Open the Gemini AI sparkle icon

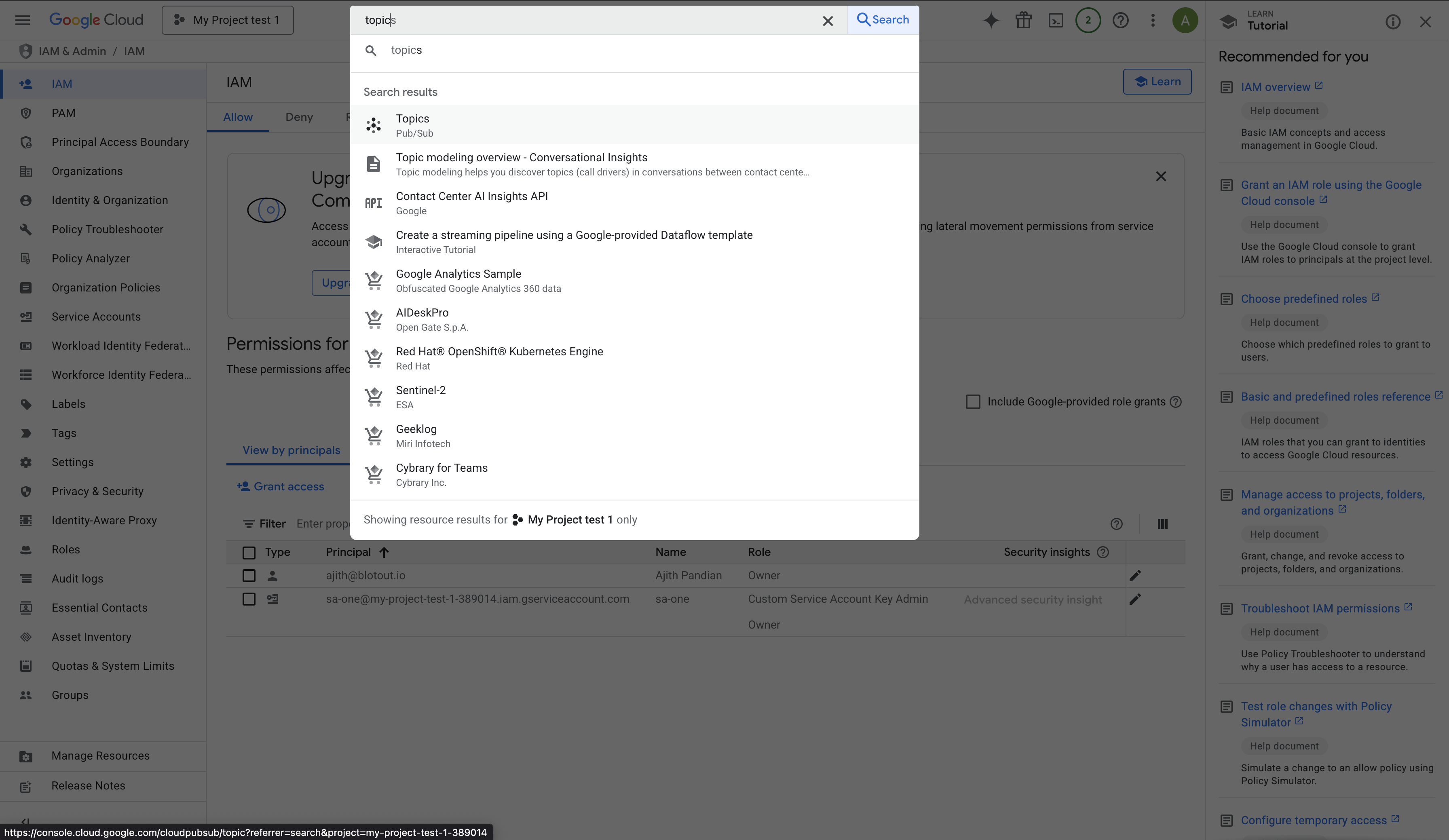click(x=991, y=21)
